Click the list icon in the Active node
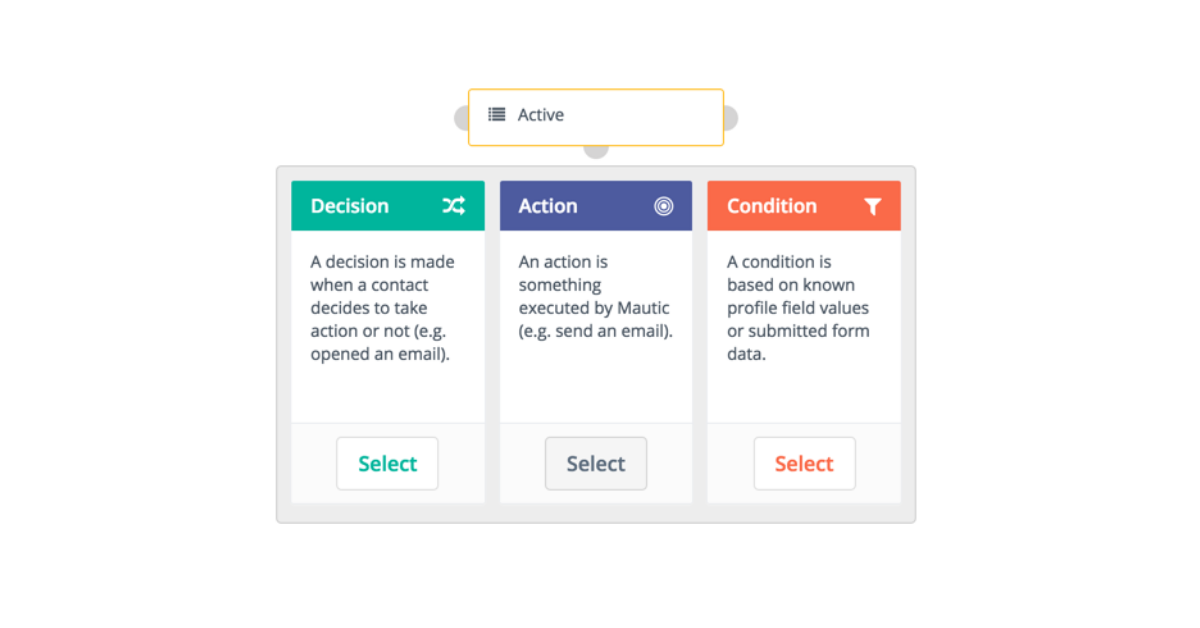Screen dimensions: 1200x628 click(497, 115)
